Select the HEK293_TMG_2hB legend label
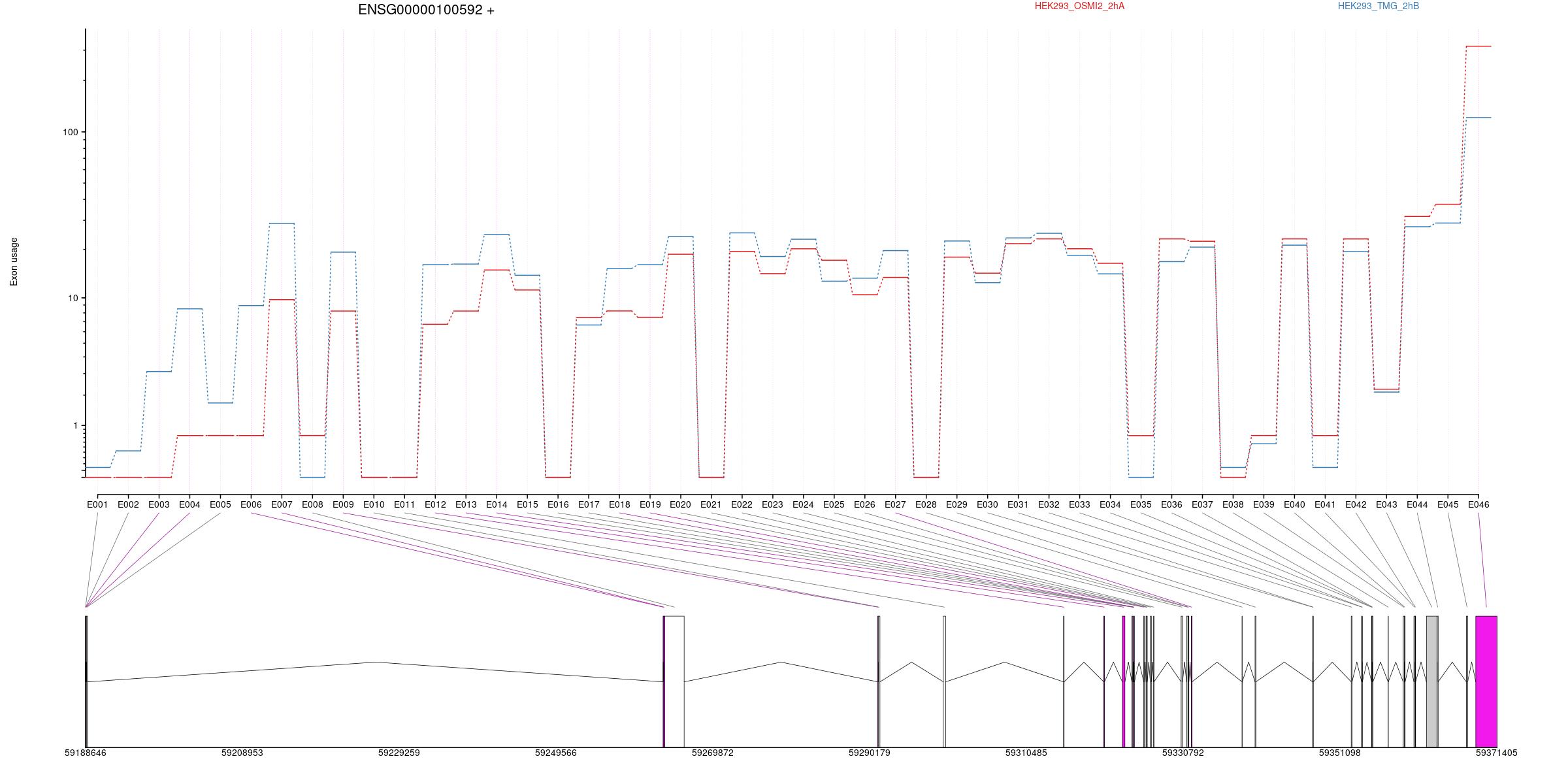The height and width of the screenshot is (784, 1568). [1379, 6]
